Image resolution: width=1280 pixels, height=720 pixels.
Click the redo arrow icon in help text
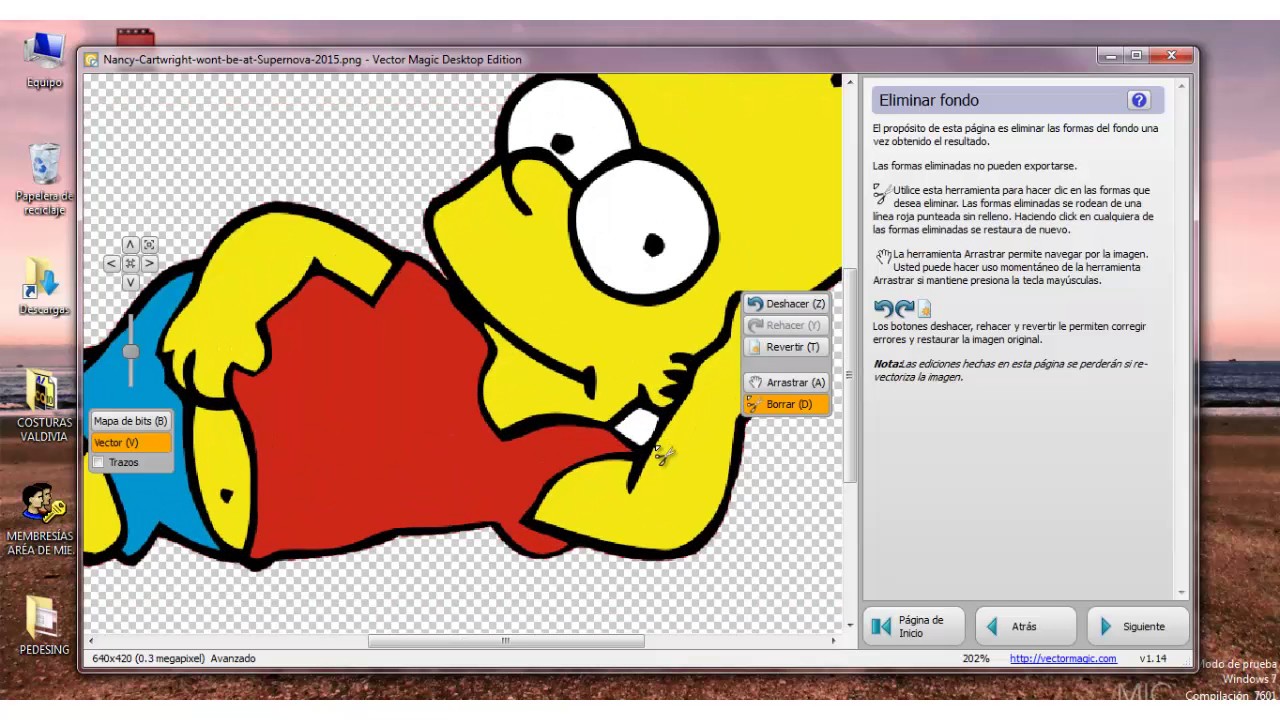click(x=904, y=309)
